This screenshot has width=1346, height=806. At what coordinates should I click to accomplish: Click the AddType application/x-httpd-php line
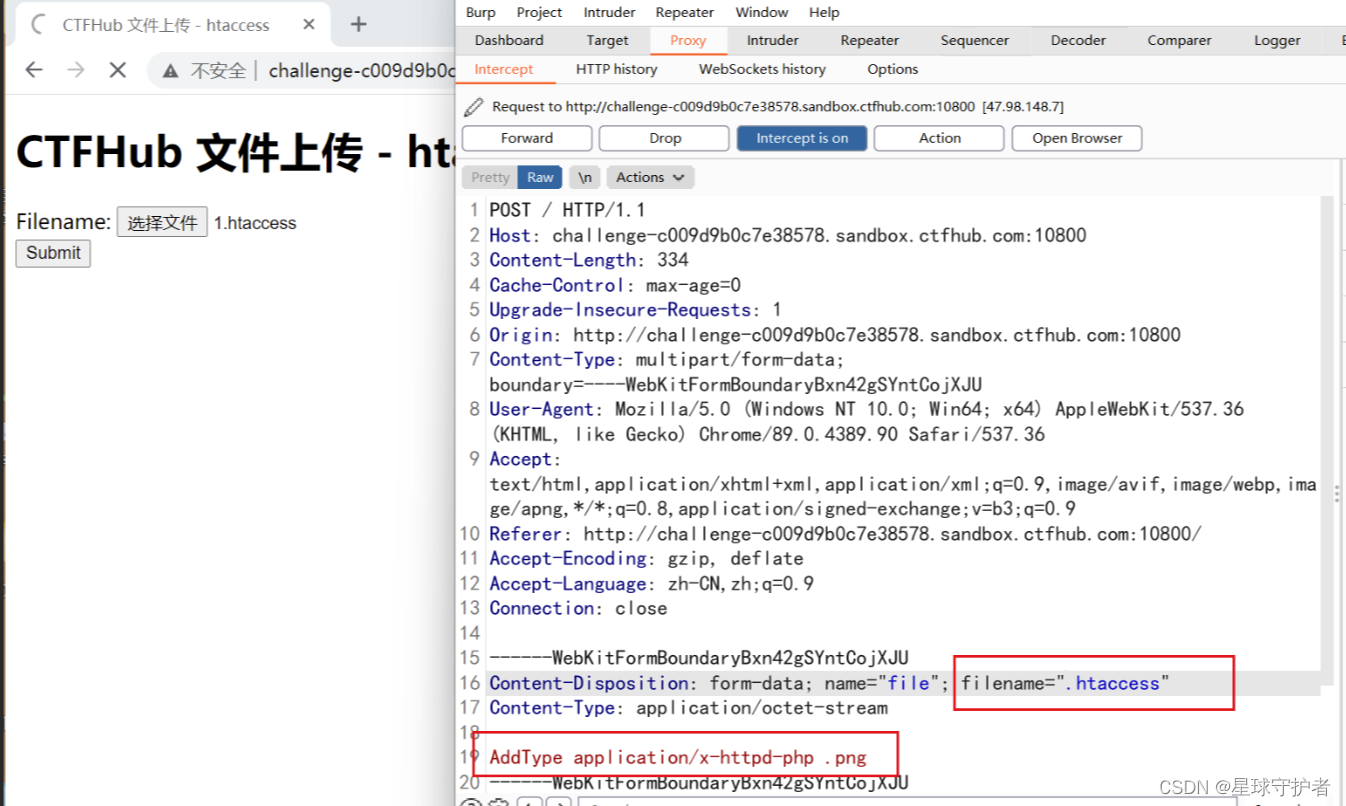pyautogui.click(x=677, y=758)
